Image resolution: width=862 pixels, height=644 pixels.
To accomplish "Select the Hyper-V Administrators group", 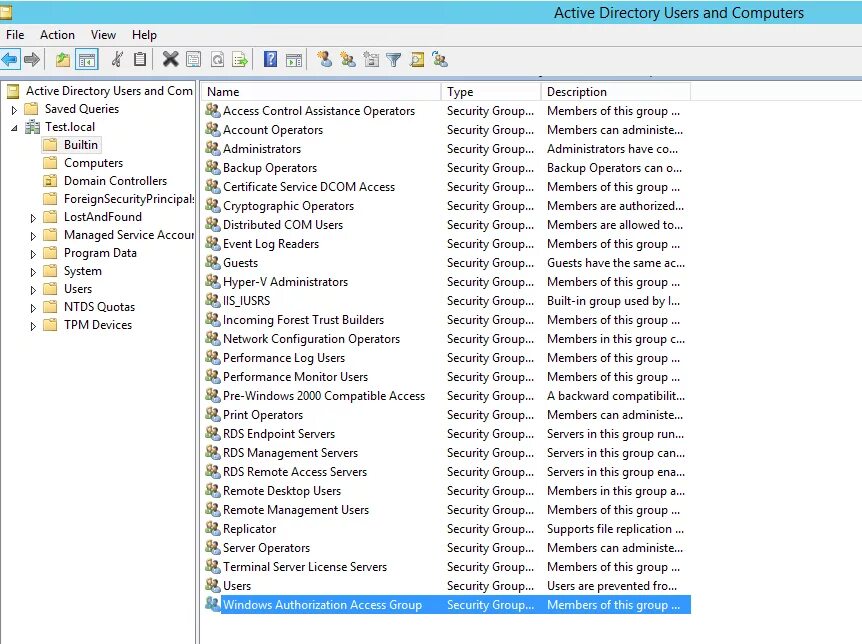I will pyautogui.click(x=285, y=282).
